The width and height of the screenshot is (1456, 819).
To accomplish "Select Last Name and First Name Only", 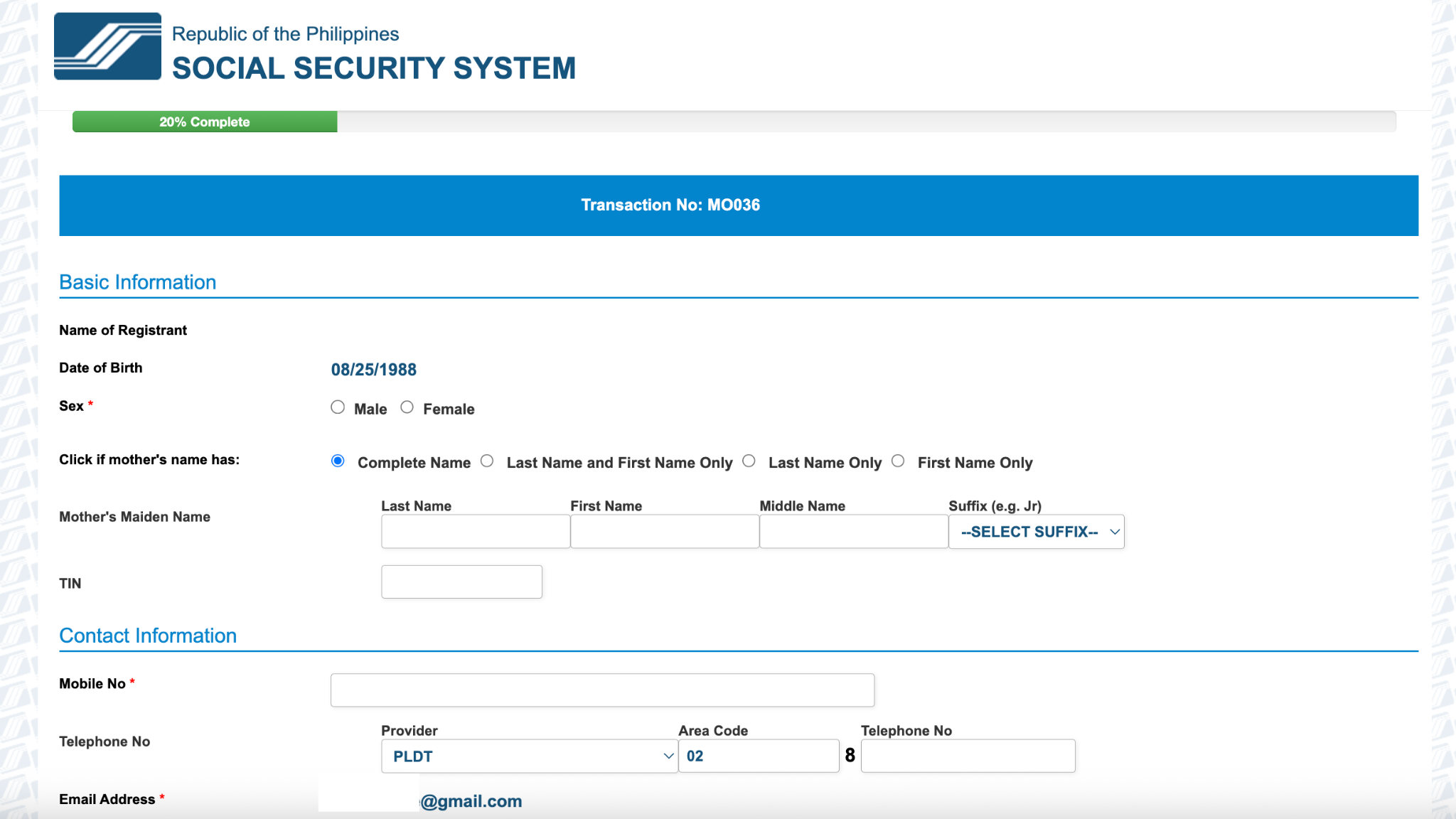I will tap(487, 461).
